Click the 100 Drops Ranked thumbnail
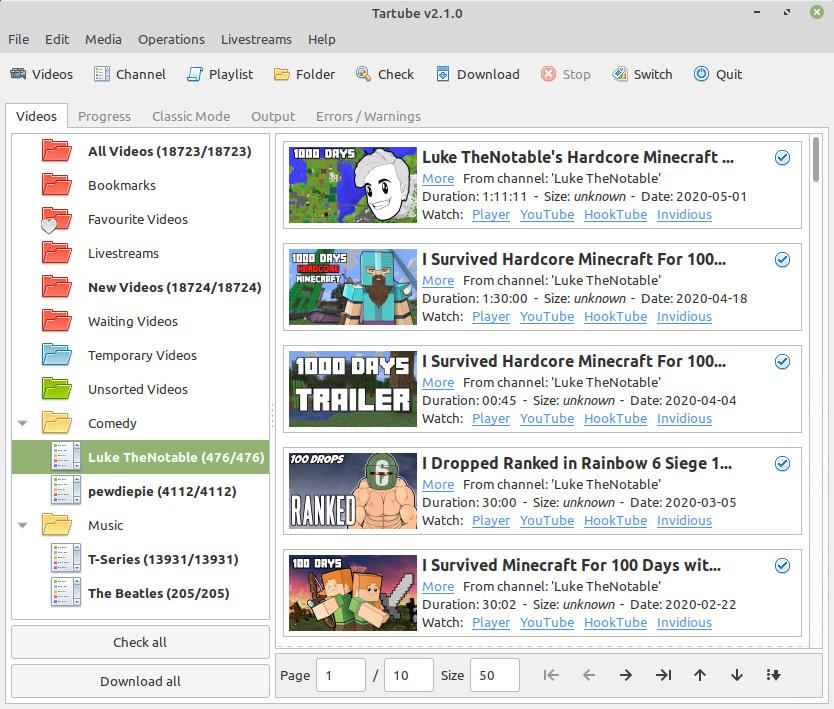Screen dimensions: 834x709 [353, 491]
